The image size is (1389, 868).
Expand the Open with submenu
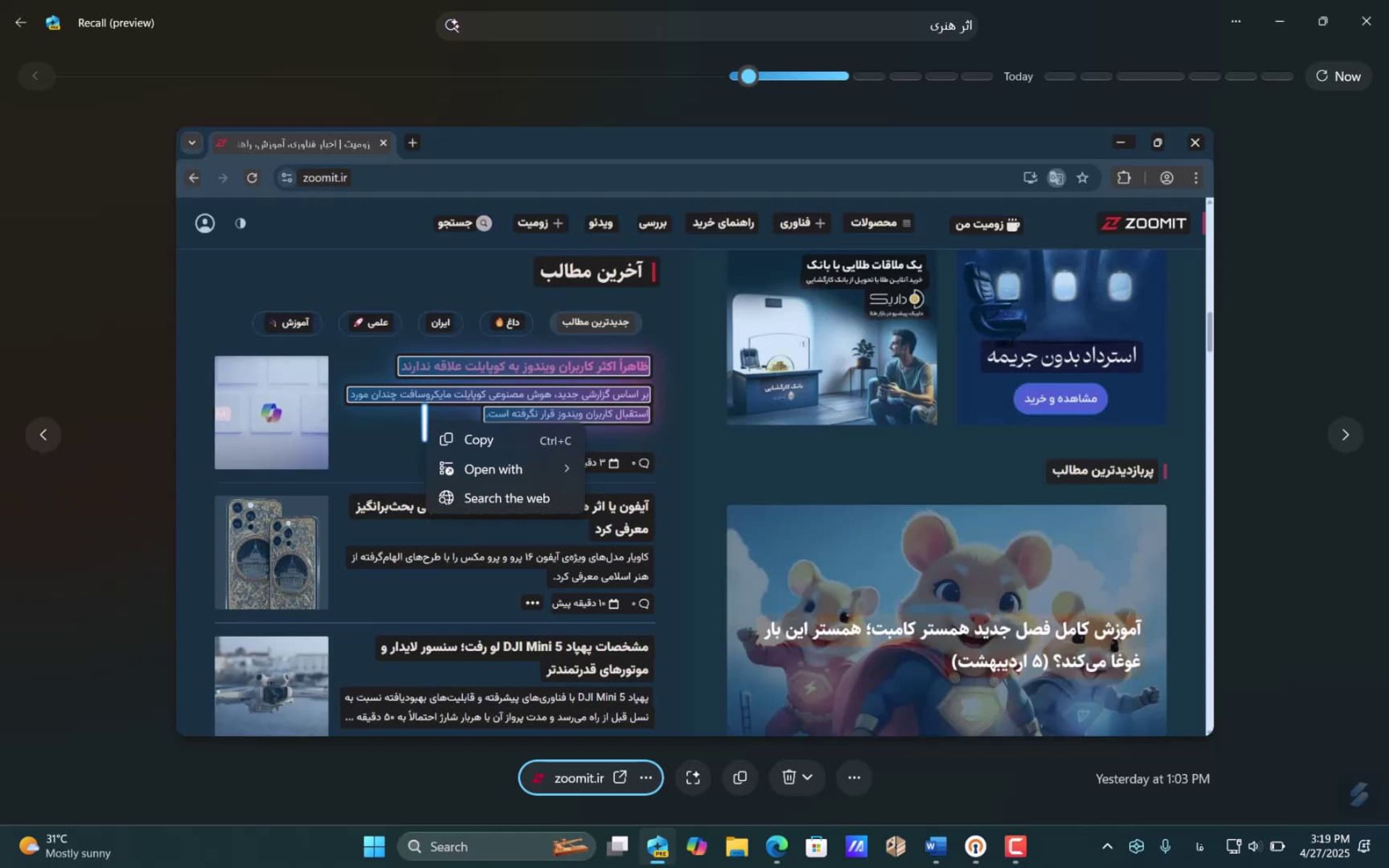505,469
